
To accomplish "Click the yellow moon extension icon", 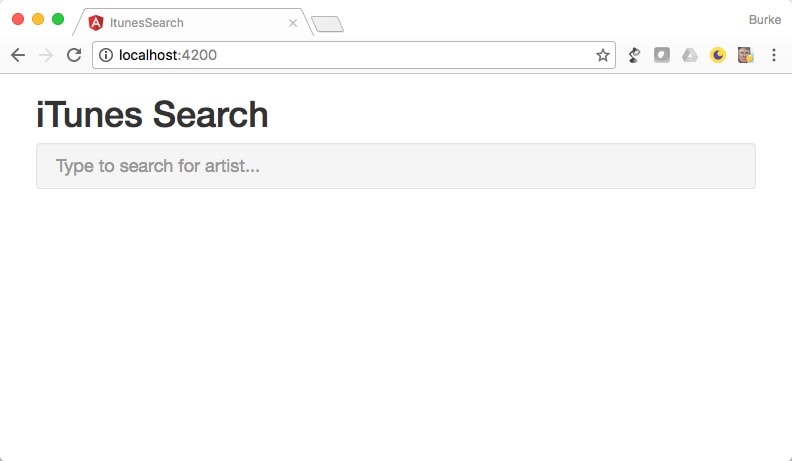I will [x=718, y=55].
